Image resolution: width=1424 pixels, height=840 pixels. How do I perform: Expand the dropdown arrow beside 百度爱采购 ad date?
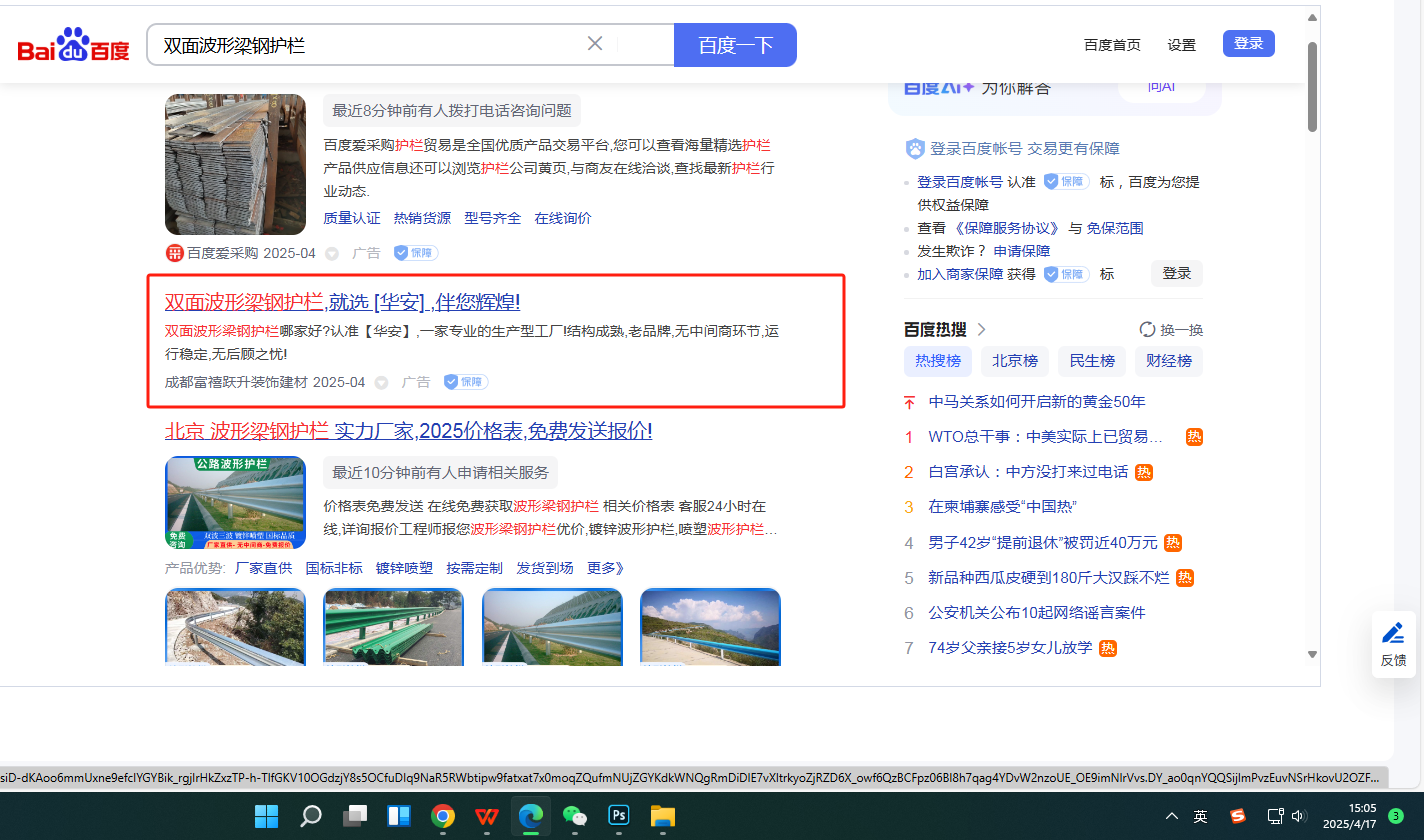point(332,254)
